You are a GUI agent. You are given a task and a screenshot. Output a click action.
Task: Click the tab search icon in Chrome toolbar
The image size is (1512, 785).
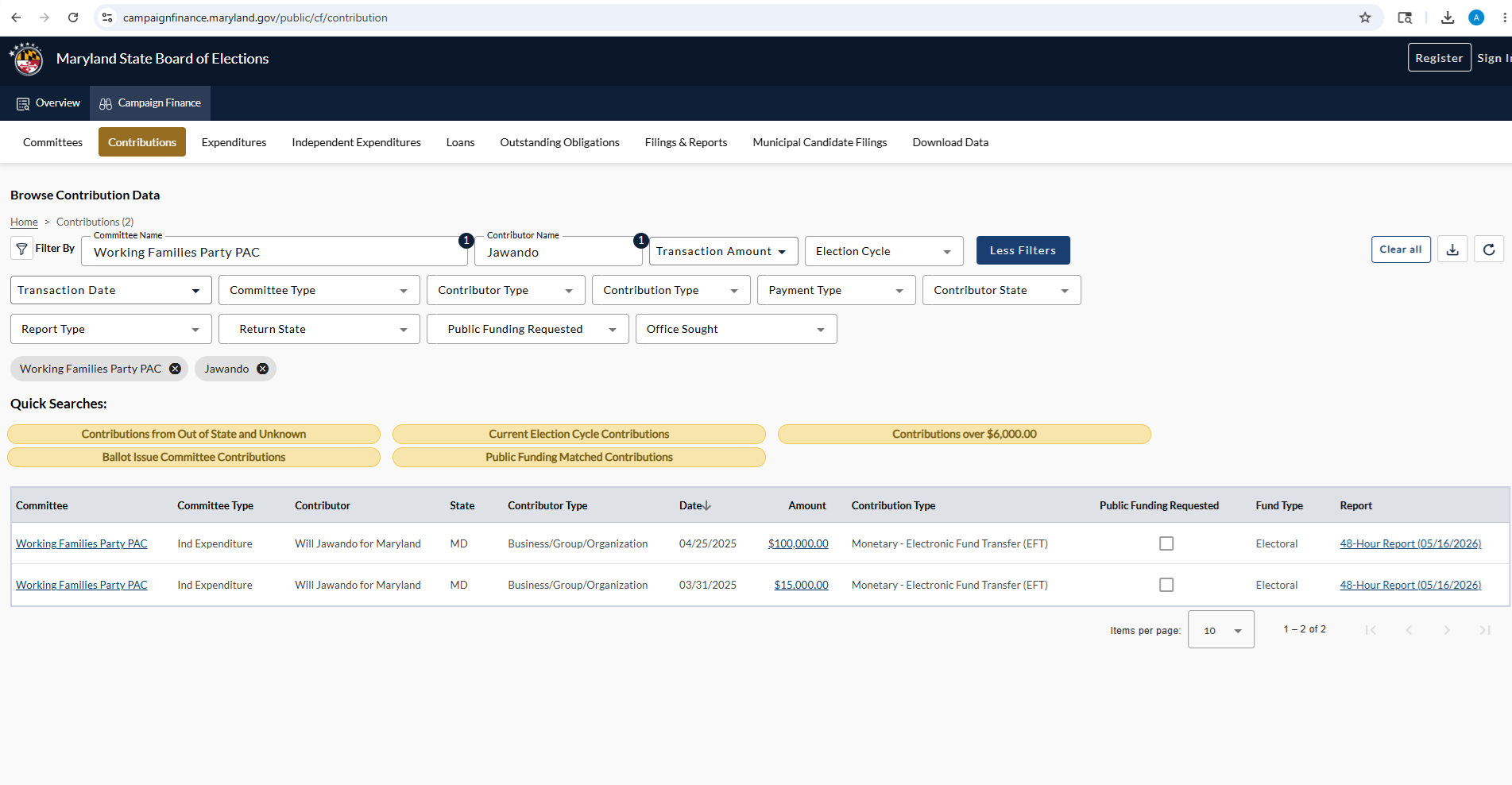coord(1405,17)
